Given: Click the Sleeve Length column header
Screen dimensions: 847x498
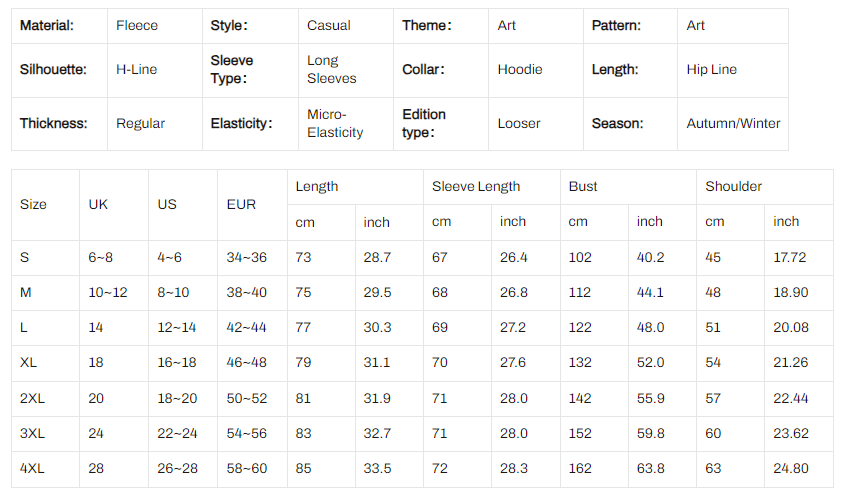Looking at the screenshot, I should click(x=476, y=186).
